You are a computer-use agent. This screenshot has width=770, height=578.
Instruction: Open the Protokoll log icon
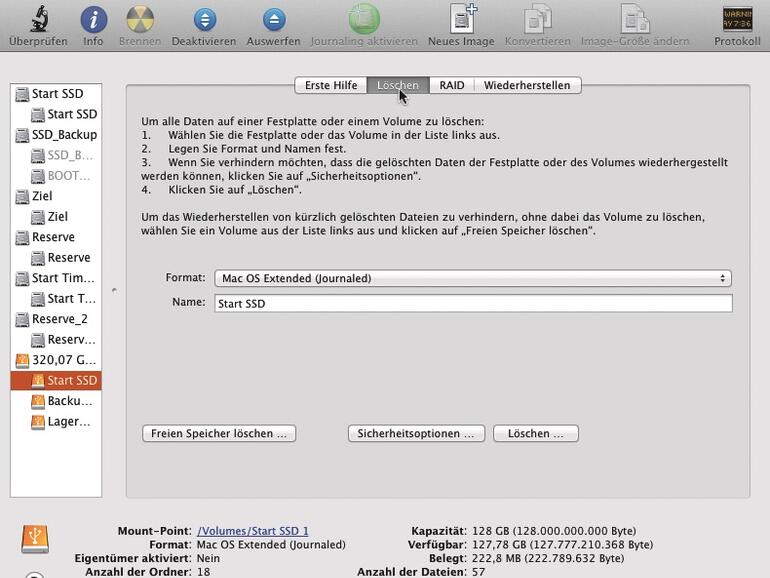pyautogui.click(x=737, y=19)
